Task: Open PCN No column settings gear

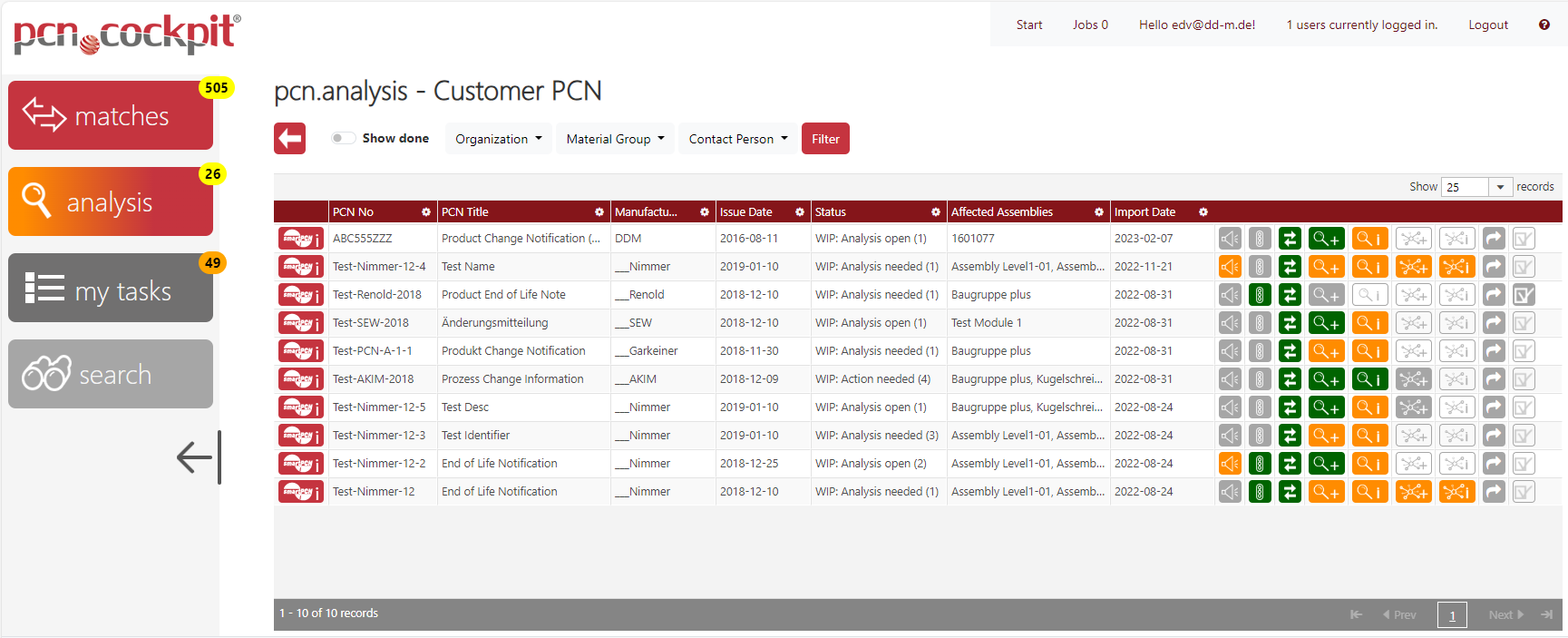Action: [426, 212]
